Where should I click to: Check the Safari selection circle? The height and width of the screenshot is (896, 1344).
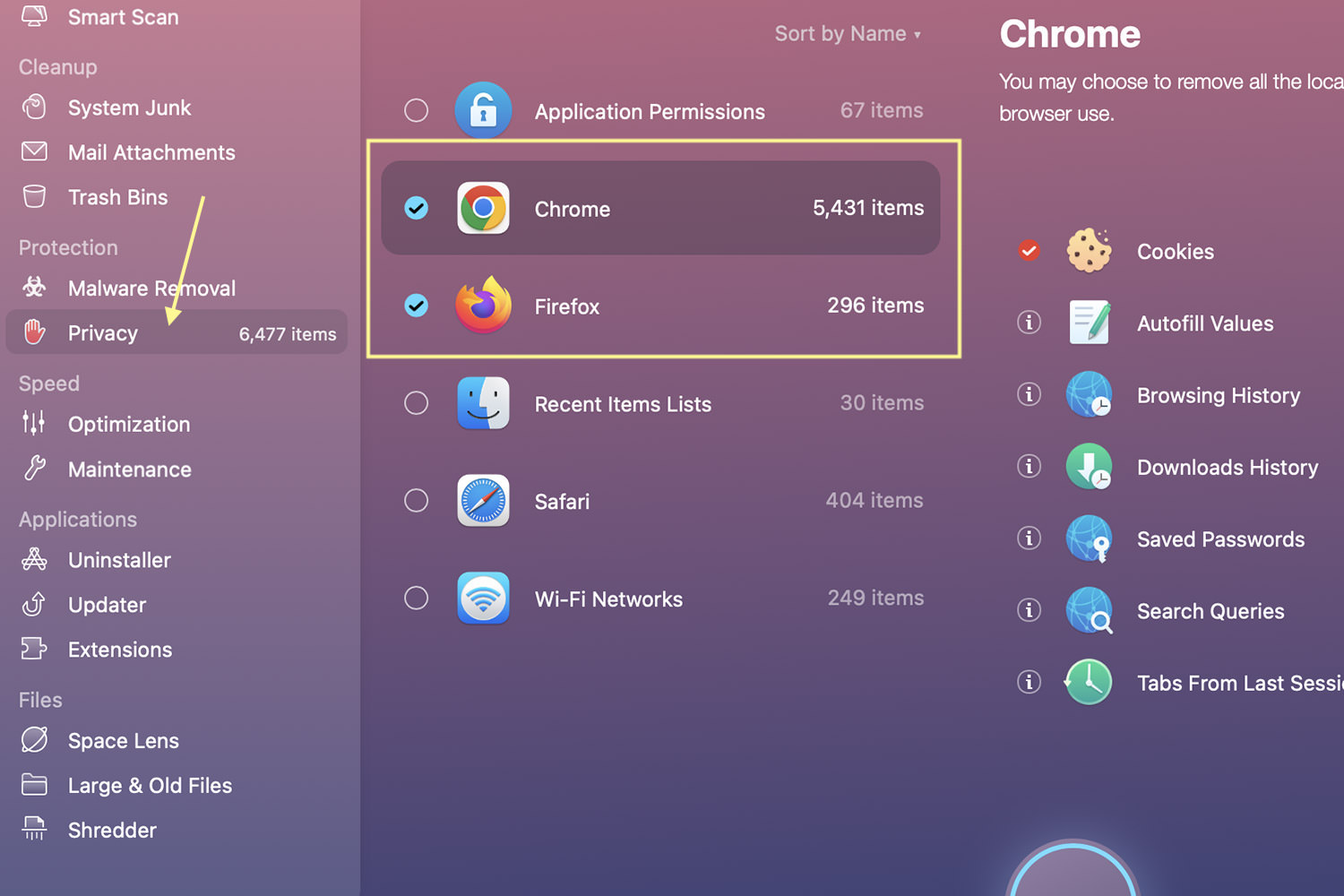(416, 500)
